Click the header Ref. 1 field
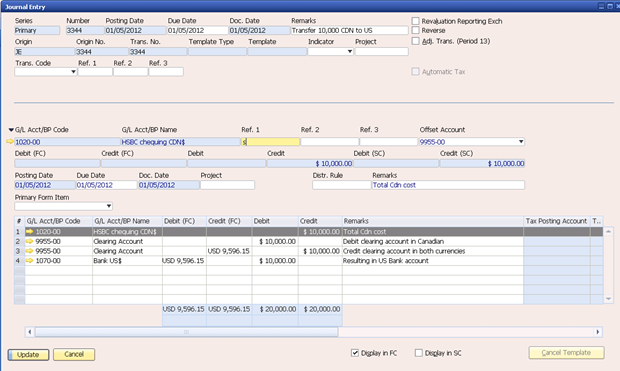 pos(95,72)
